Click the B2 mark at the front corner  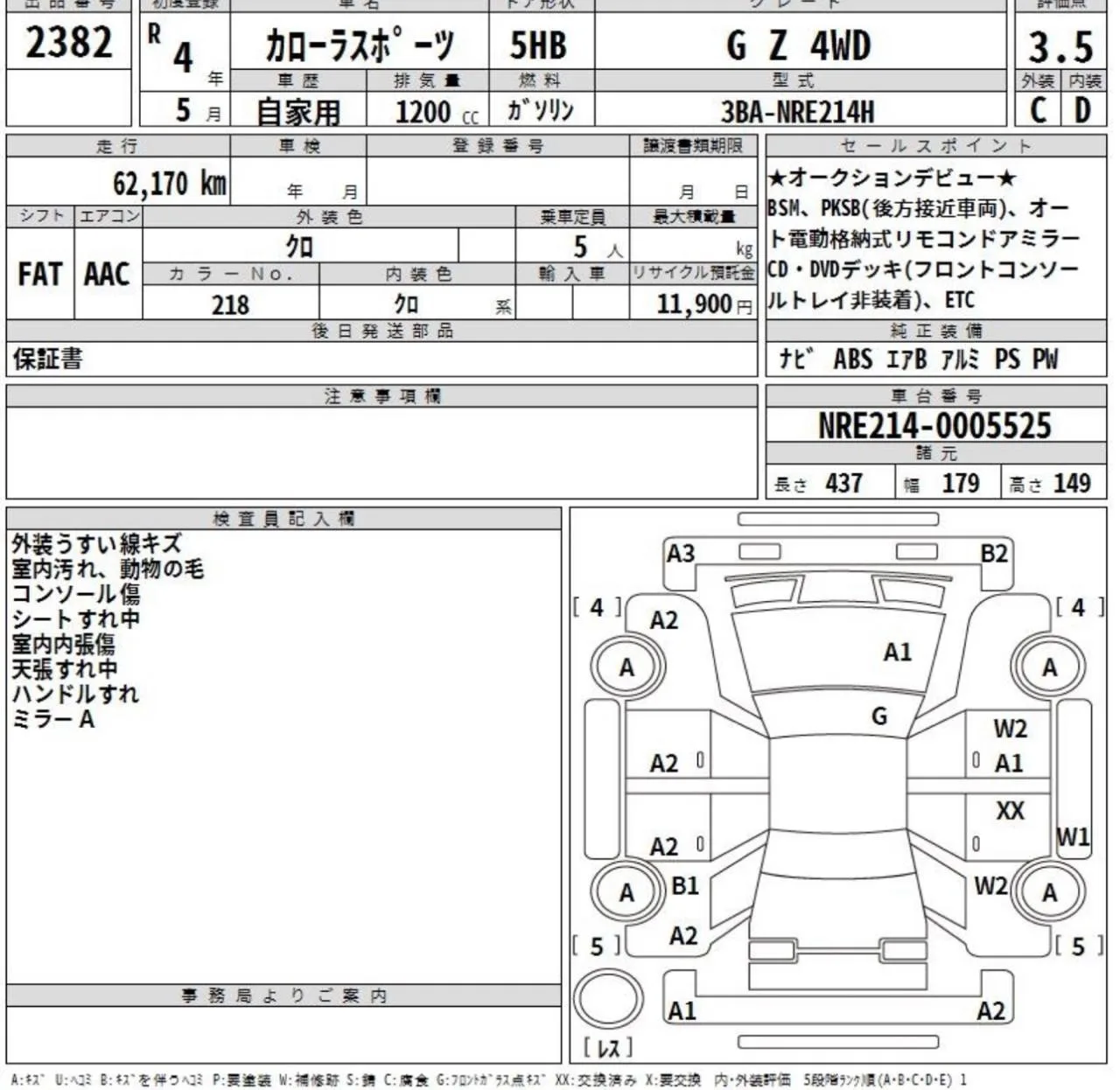pyautogui.click(x=994, y=553)
